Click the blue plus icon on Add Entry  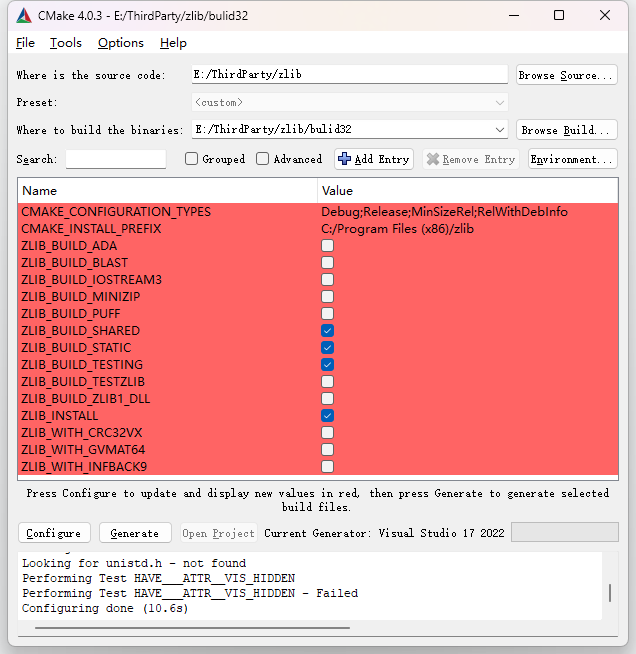click(344, 159)
